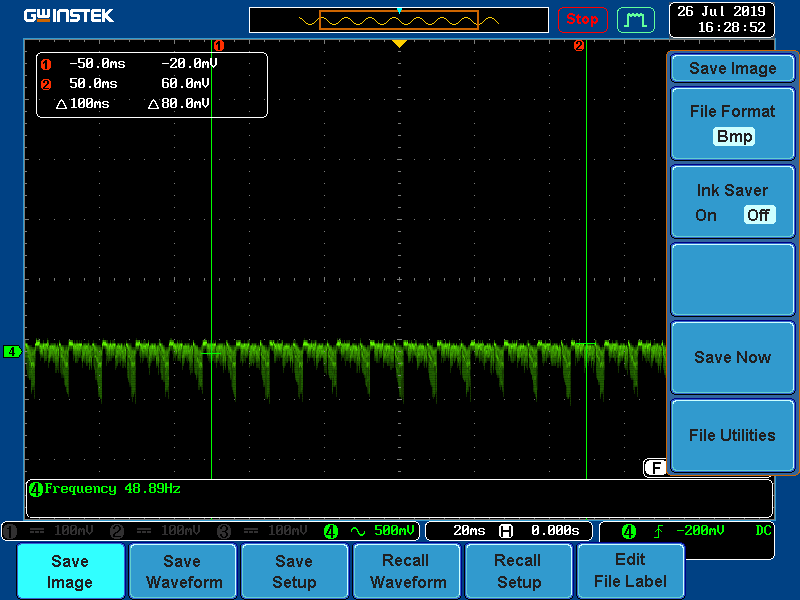Click the AC coupling sine icon for channel 4
Viewport: 800px width, 600px height.
click(358, 531)
